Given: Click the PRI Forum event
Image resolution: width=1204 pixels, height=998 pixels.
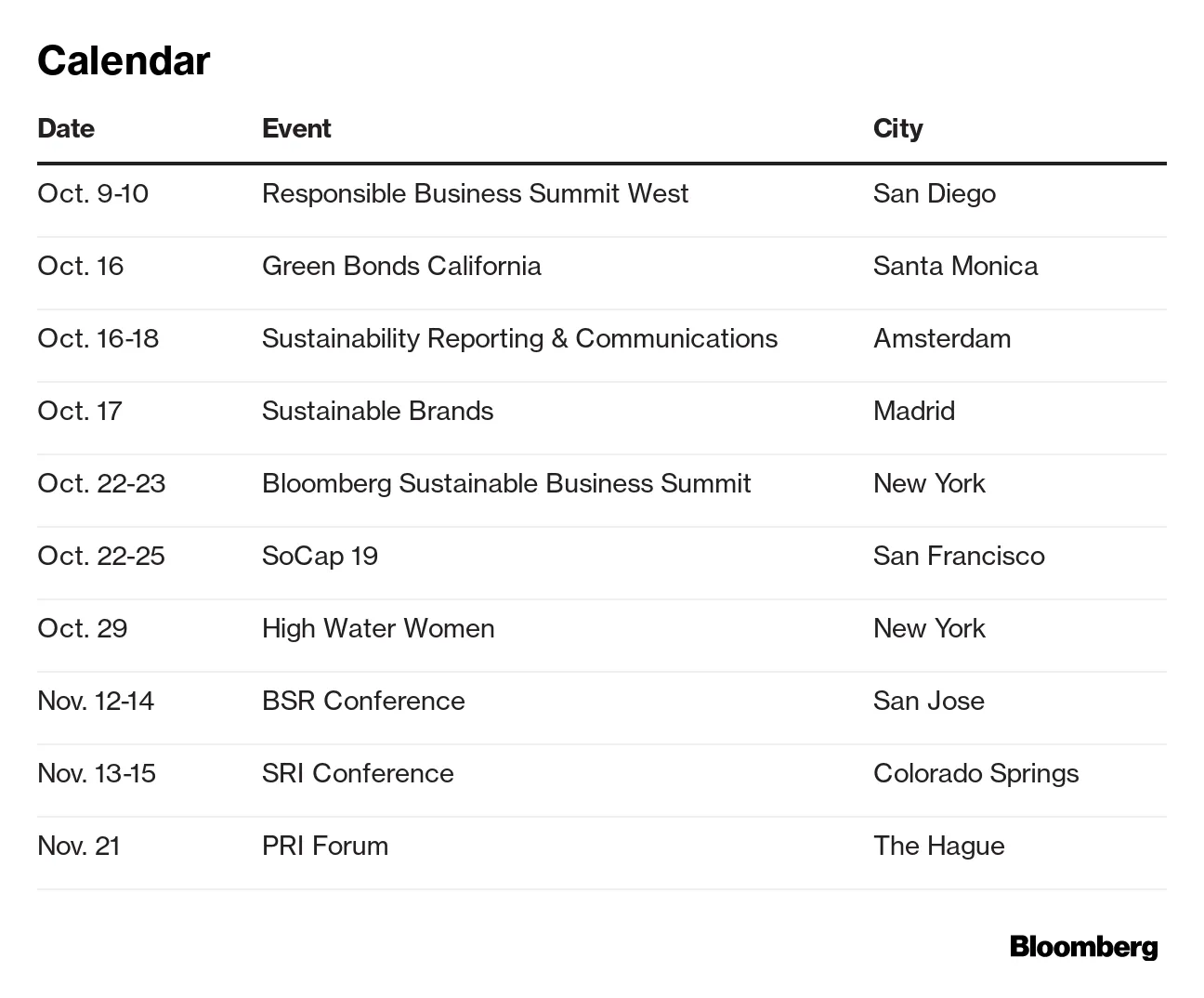Looking at the screenshot, I should [x=325, y=846].
